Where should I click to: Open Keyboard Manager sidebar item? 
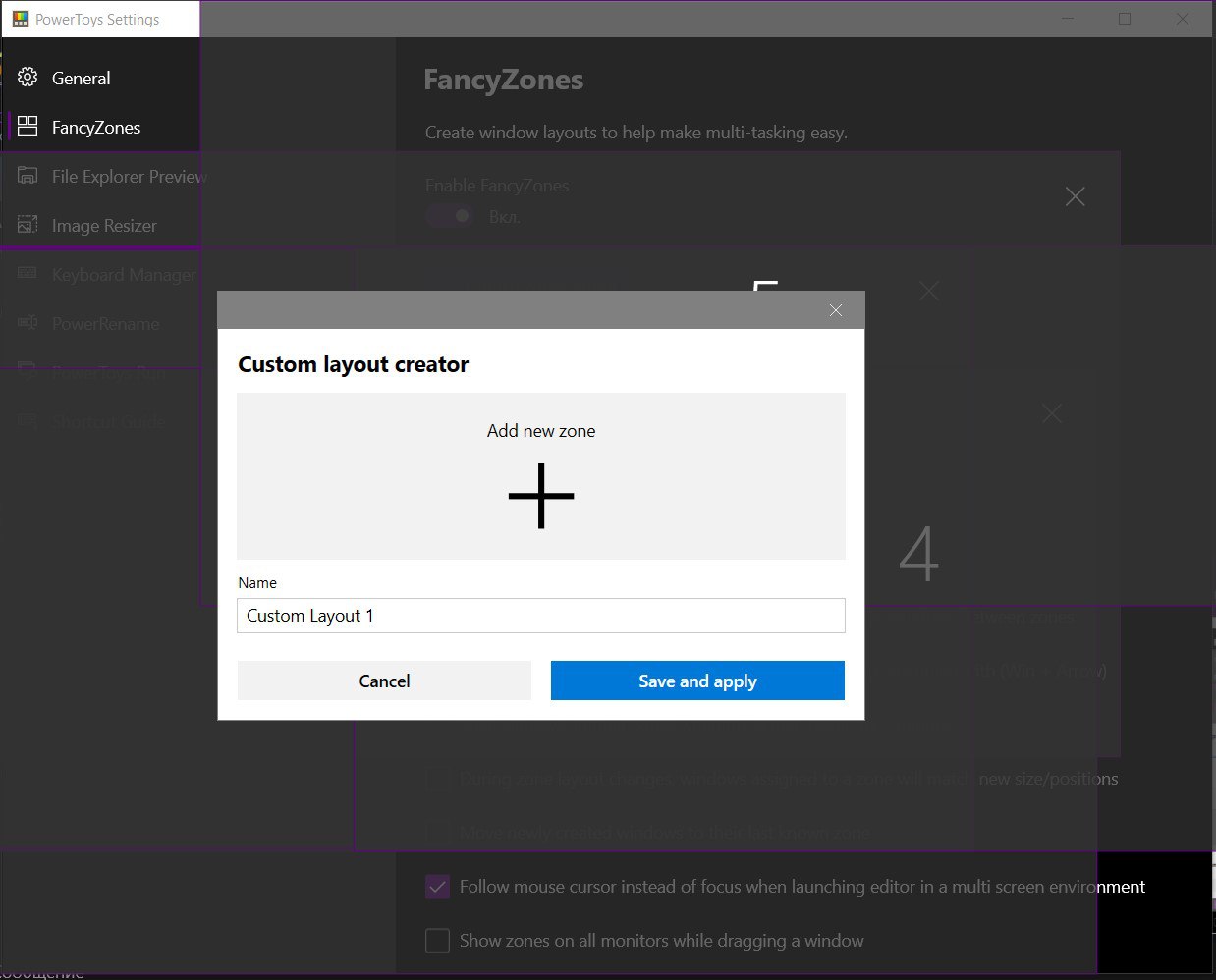(x=124, y=274)
